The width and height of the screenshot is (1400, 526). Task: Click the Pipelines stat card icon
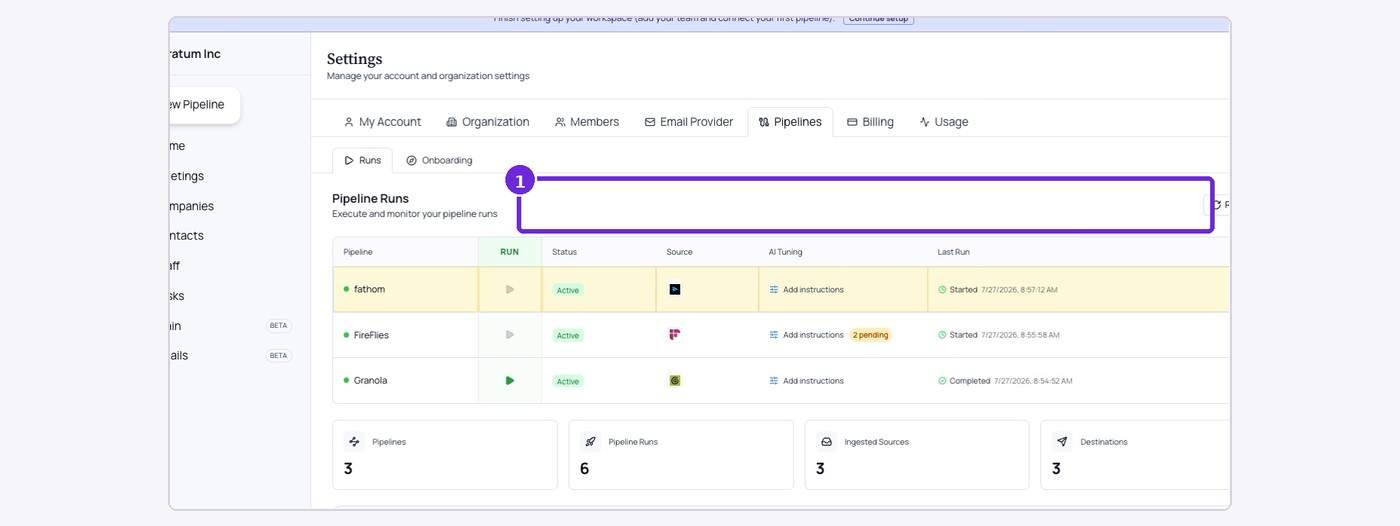pyautogui.click(x=354, y=441)
